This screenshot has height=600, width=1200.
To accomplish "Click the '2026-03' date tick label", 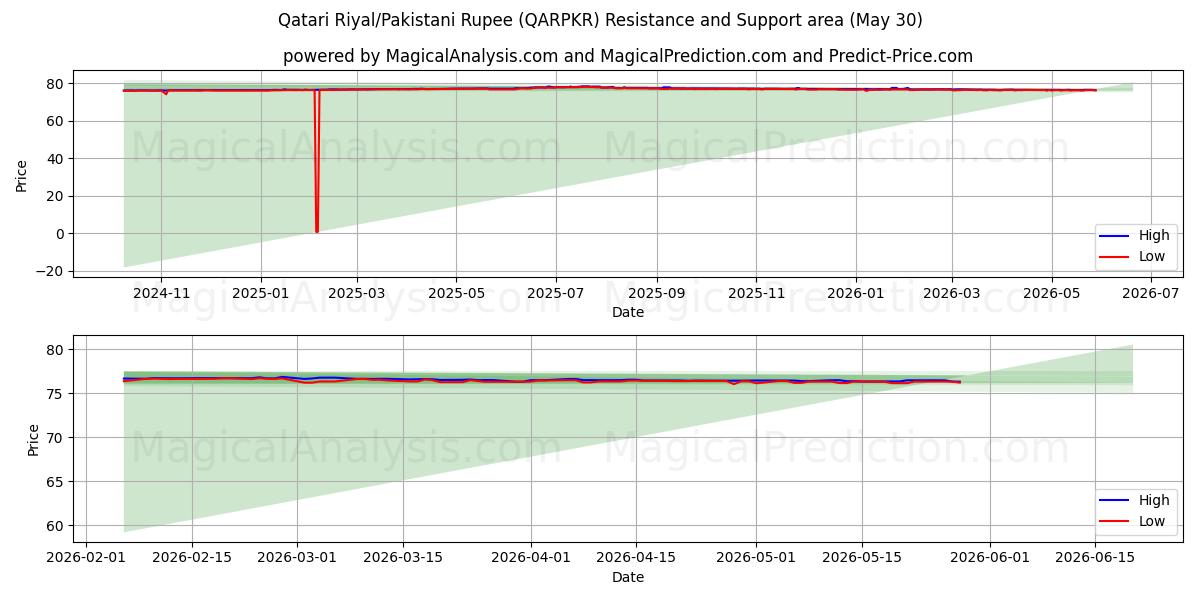I will pos(951,293).
